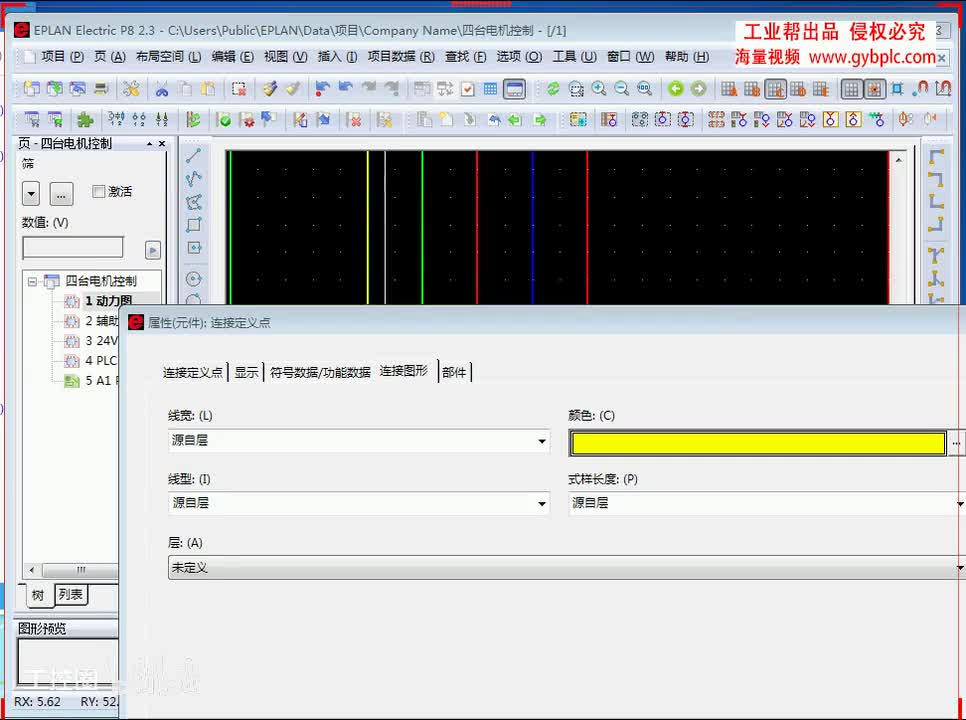966x720 pixels.
Task: Select grid E icon
Action: click(821, 89)
